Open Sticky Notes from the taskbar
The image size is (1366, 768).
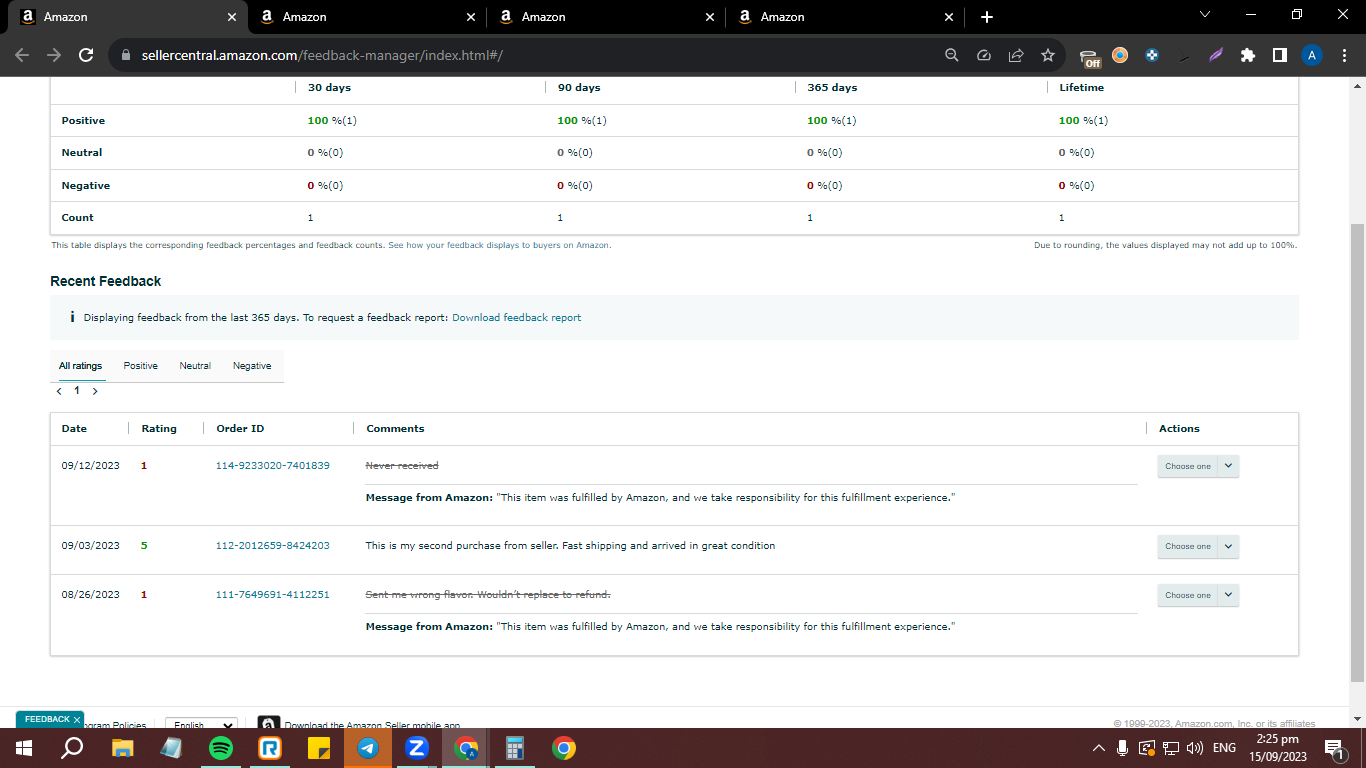(x=319, y=748)
